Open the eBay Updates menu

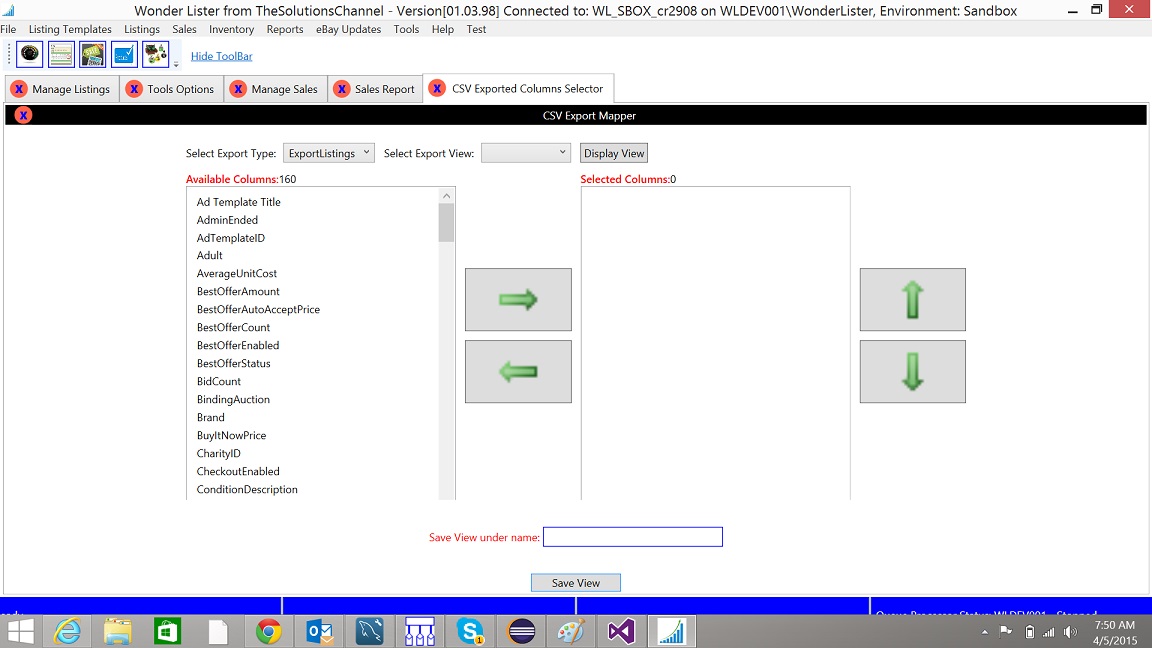(348, 29)
